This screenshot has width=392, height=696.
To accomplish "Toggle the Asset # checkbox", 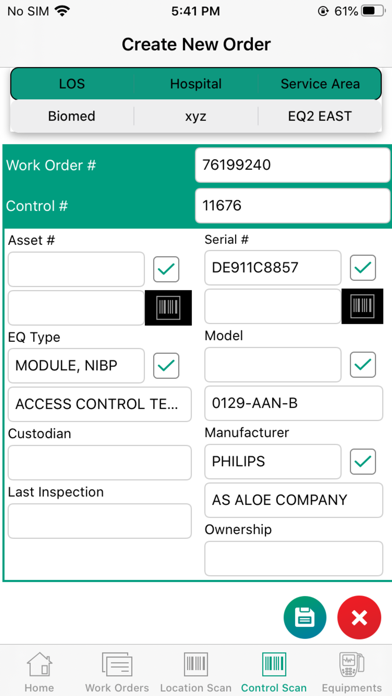I will [x=166, y=269].
